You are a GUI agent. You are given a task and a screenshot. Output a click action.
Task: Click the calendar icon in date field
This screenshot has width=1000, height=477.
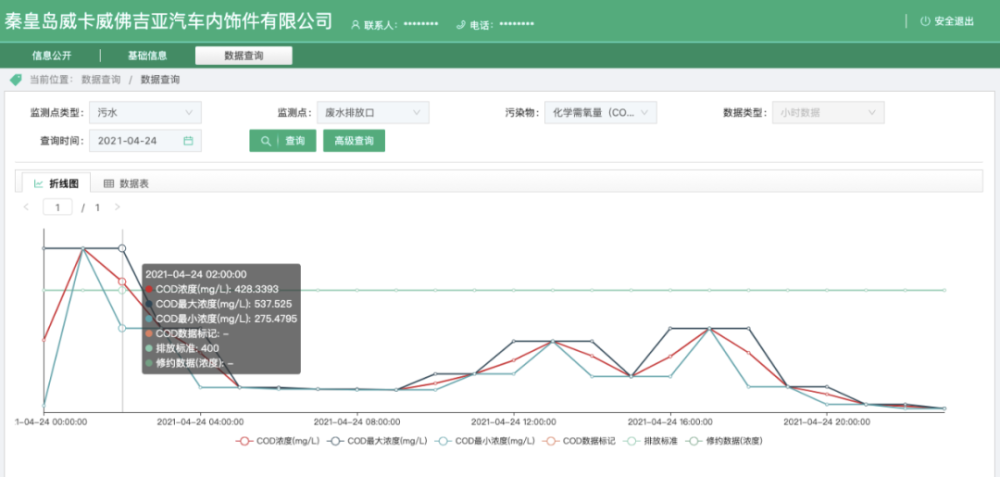pyautogui.click(x=188, y=141)
